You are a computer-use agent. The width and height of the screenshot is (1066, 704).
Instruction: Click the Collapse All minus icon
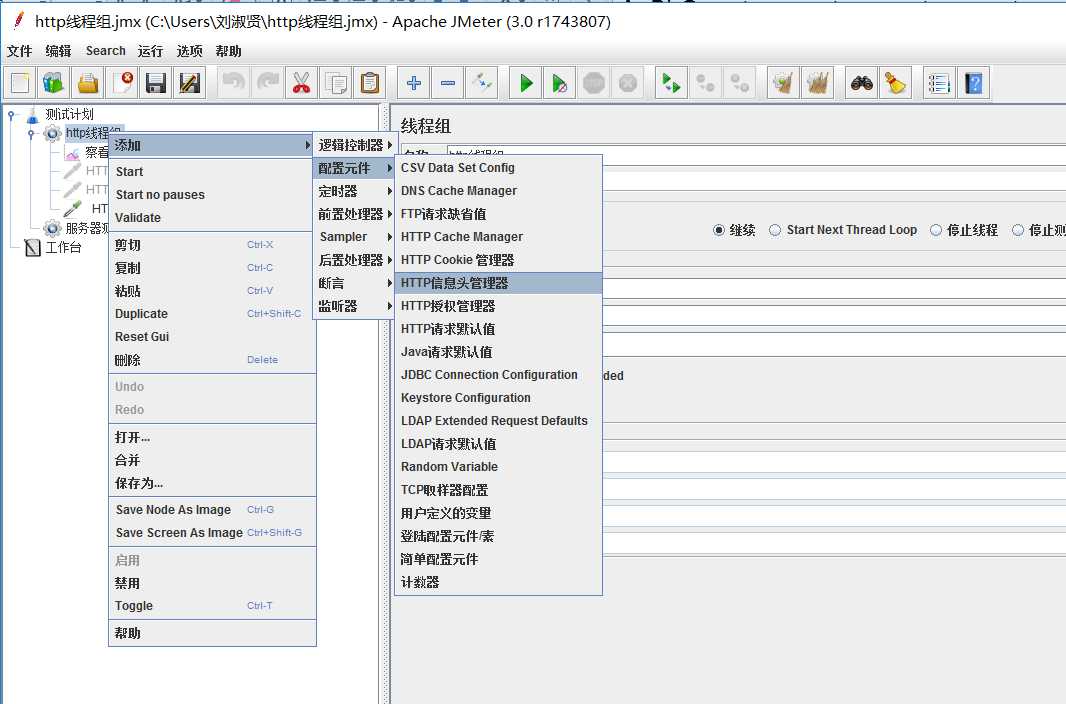click(x=447, y=84)
